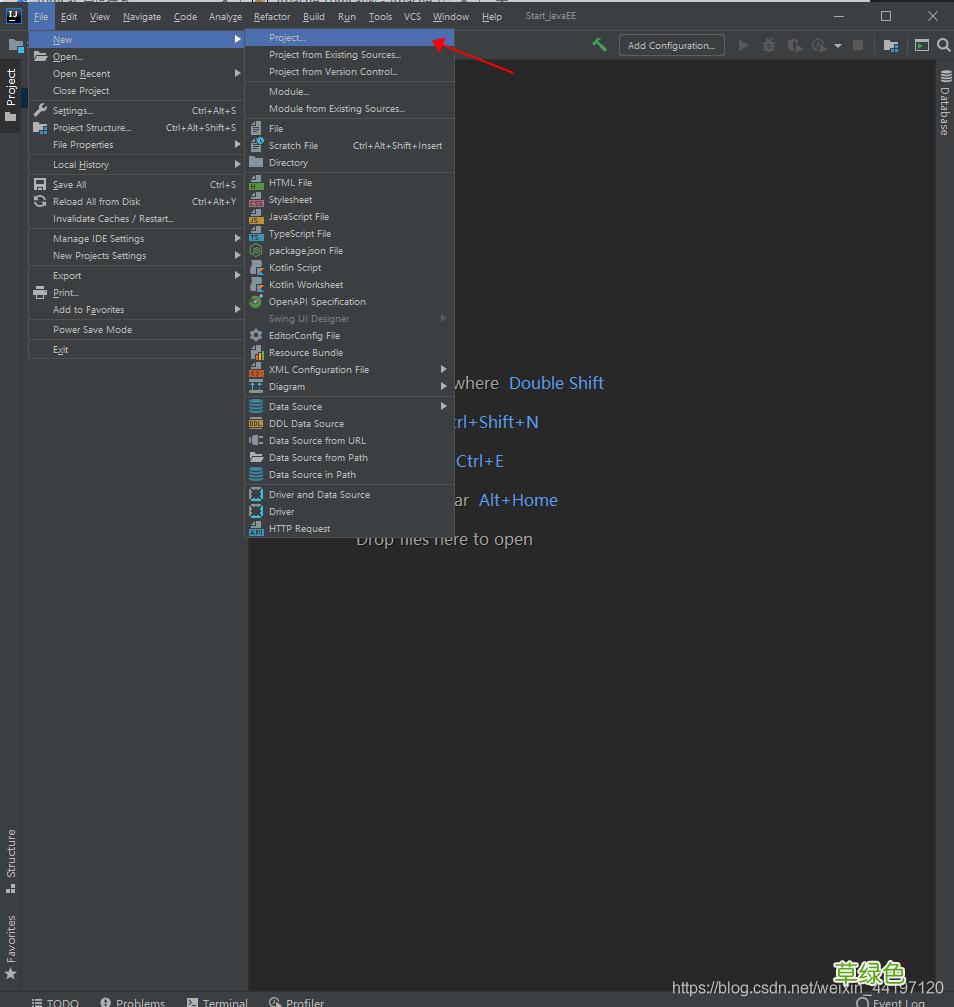Click the Add Configuration button
Screen dimensions: 954x1007
coord(671,45)
